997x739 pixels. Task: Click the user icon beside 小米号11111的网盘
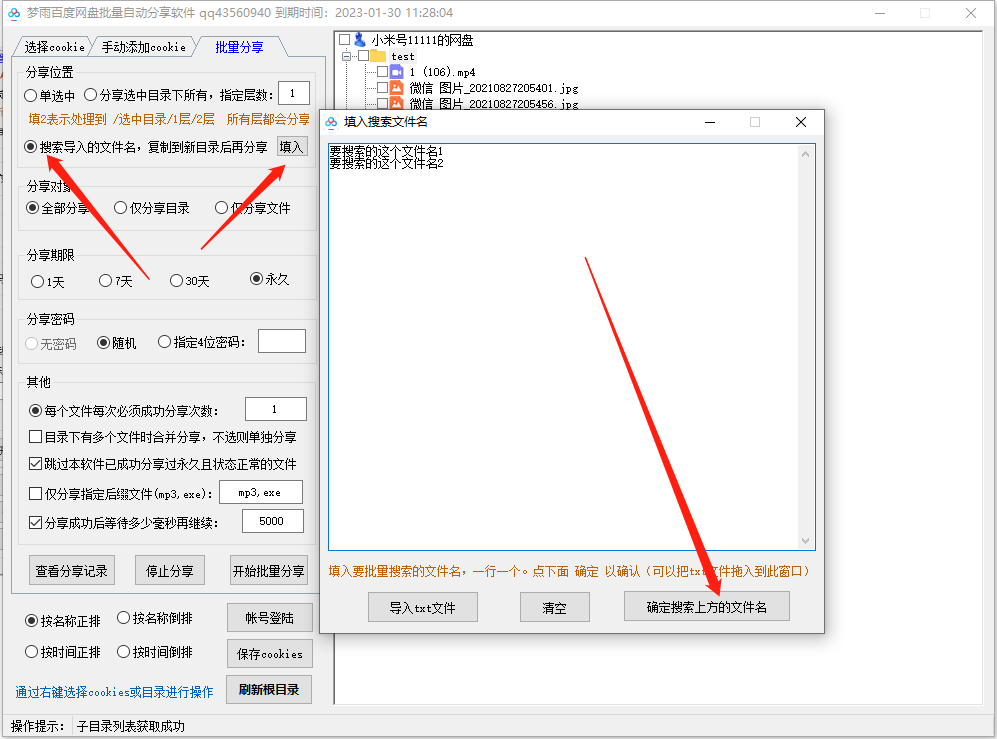(359, 40)
